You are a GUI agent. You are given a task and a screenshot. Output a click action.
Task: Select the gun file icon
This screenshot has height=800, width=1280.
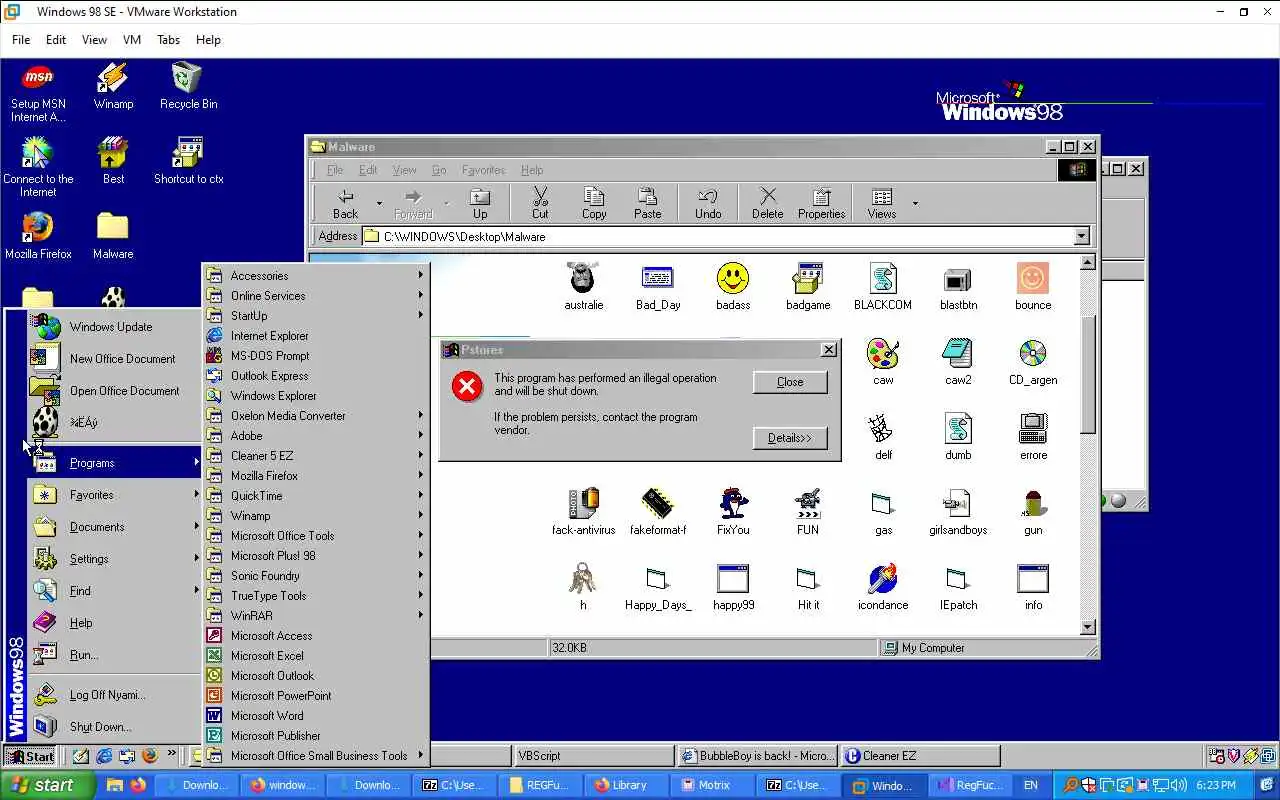click(1033, 505)
